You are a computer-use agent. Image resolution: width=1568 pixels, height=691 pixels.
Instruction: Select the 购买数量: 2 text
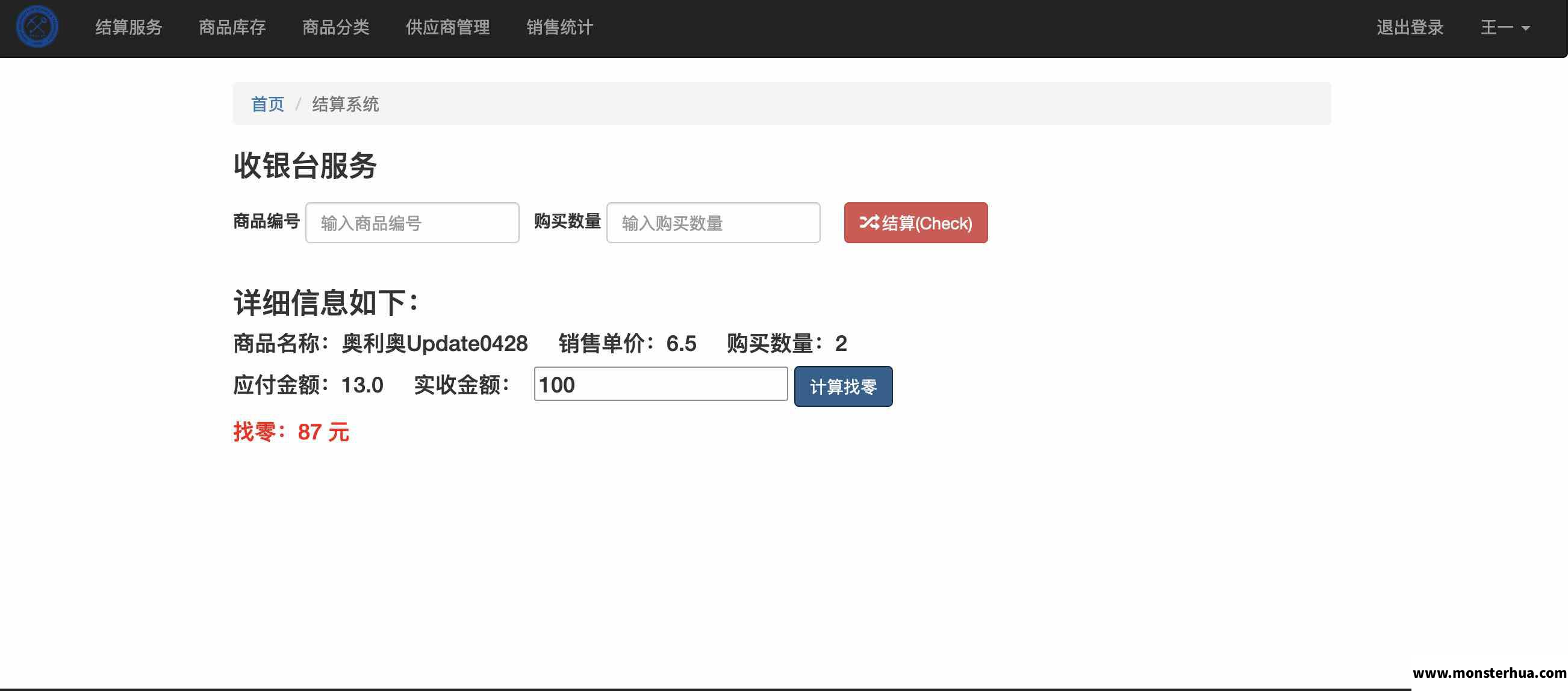click(x=786, y=344)
